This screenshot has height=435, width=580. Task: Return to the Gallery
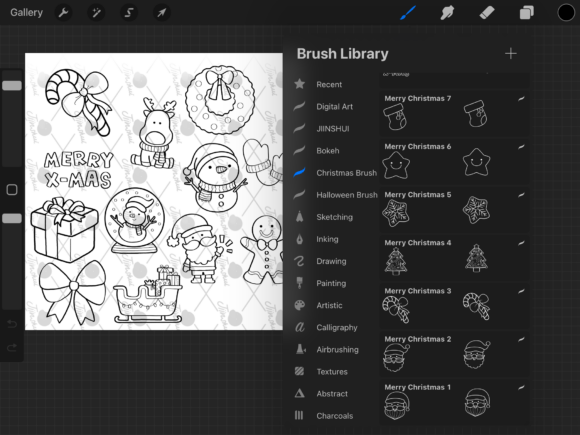pyautogui.click(x=26, y=13)
